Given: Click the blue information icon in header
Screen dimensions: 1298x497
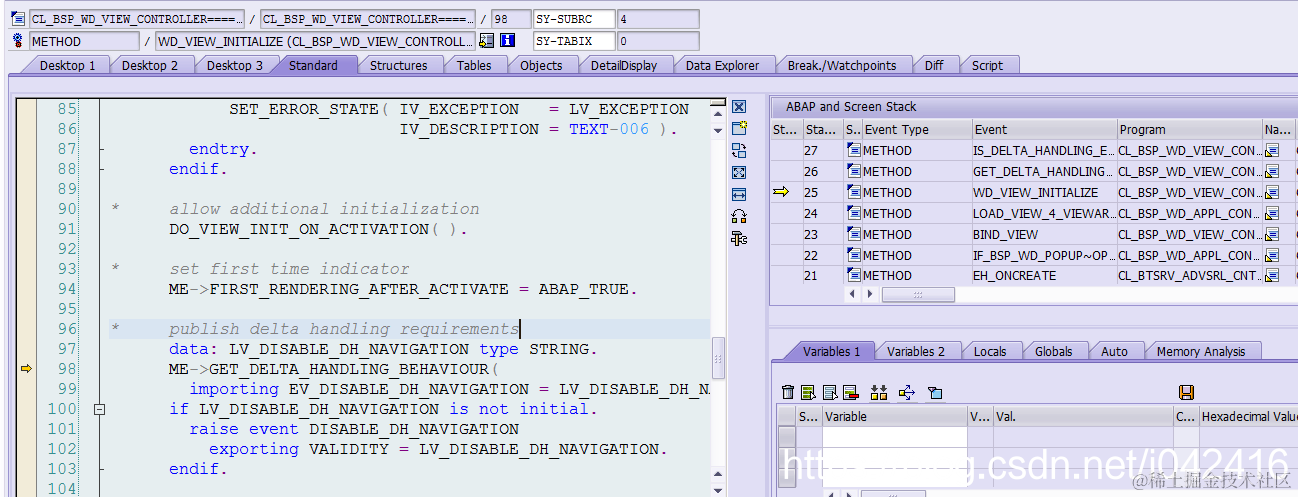Looking at the screenshot, I should (507, 41).
